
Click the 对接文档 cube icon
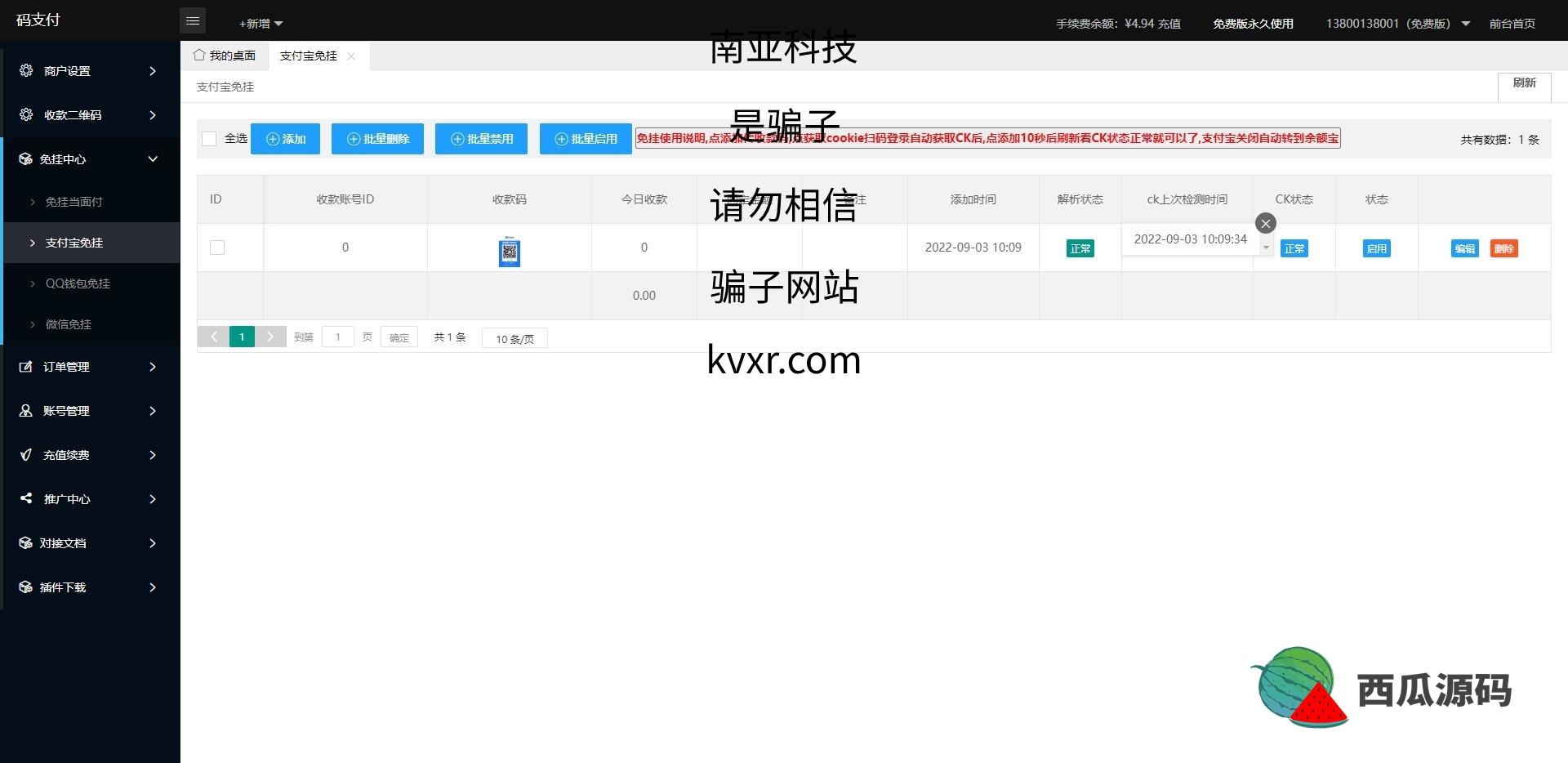26,542
